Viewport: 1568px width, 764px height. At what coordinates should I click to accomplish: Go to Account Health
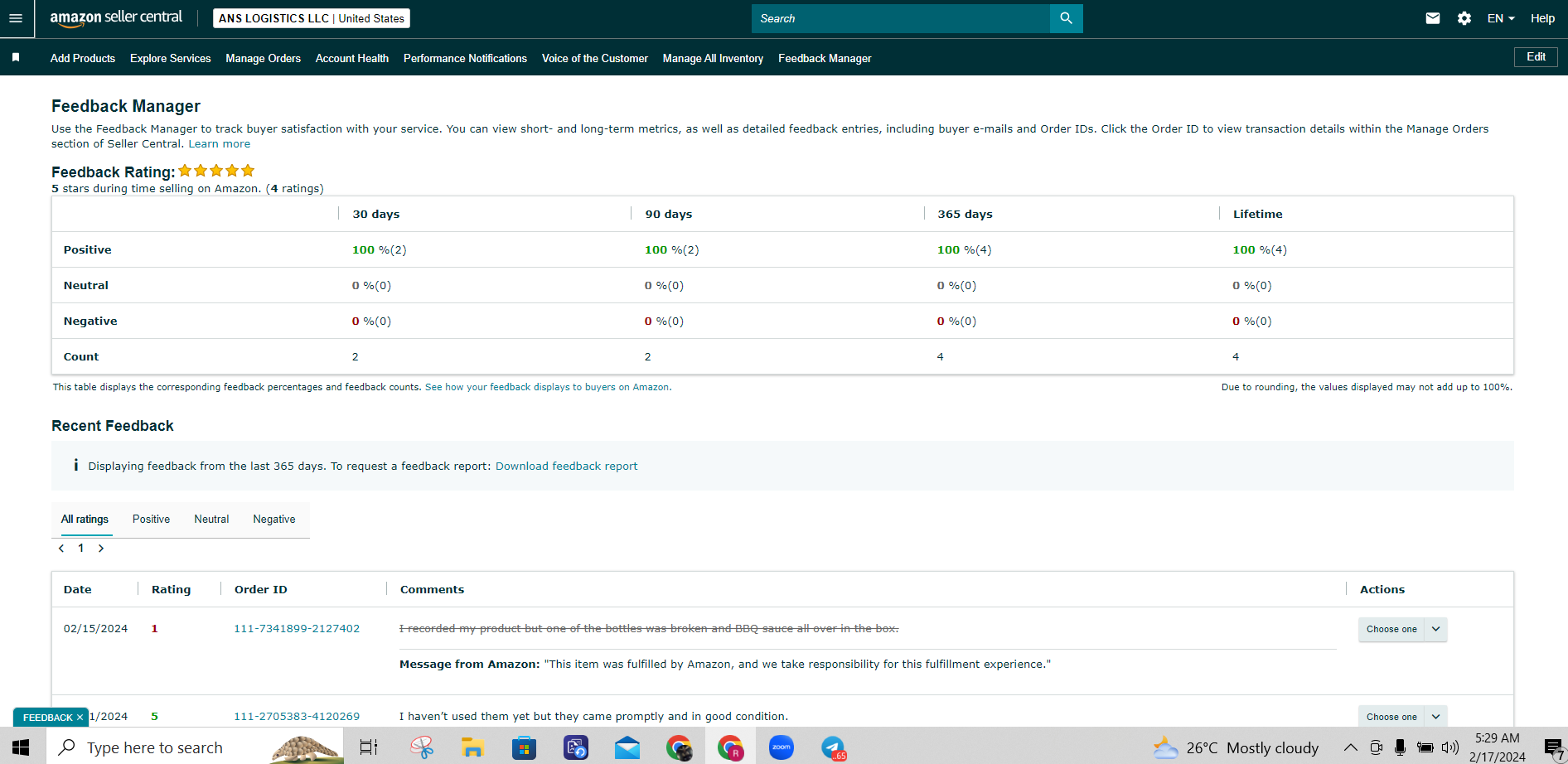[x=352, y=58]
